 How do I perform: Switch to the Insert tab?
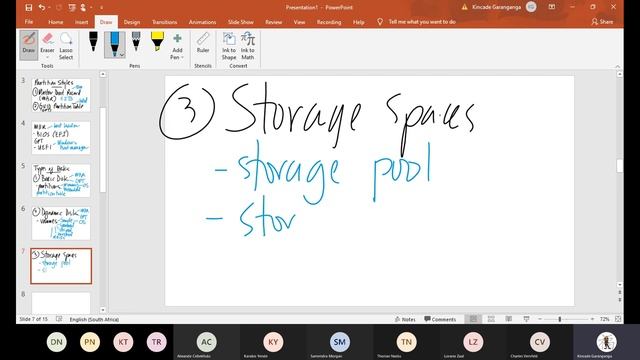pos(81,22)
